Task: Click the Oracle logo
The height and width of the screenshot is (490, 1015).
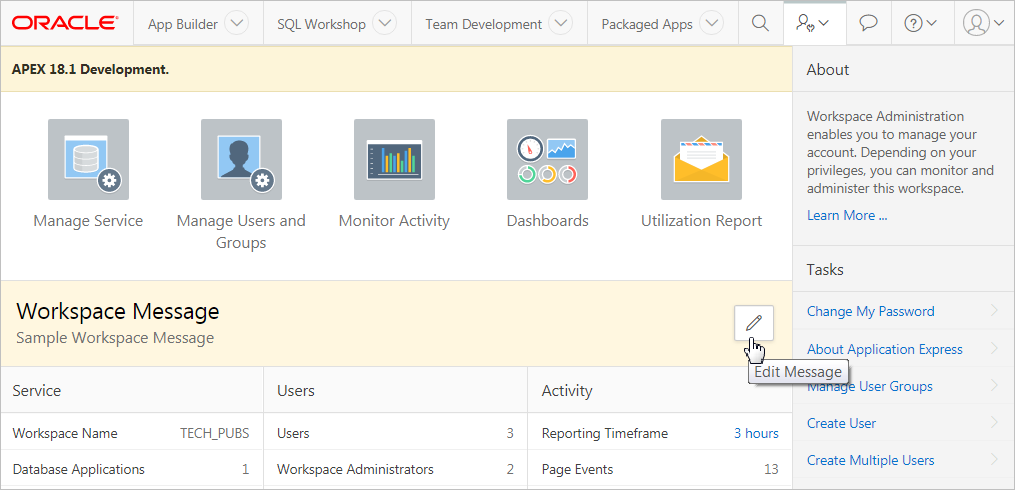Action: point(66,23)
